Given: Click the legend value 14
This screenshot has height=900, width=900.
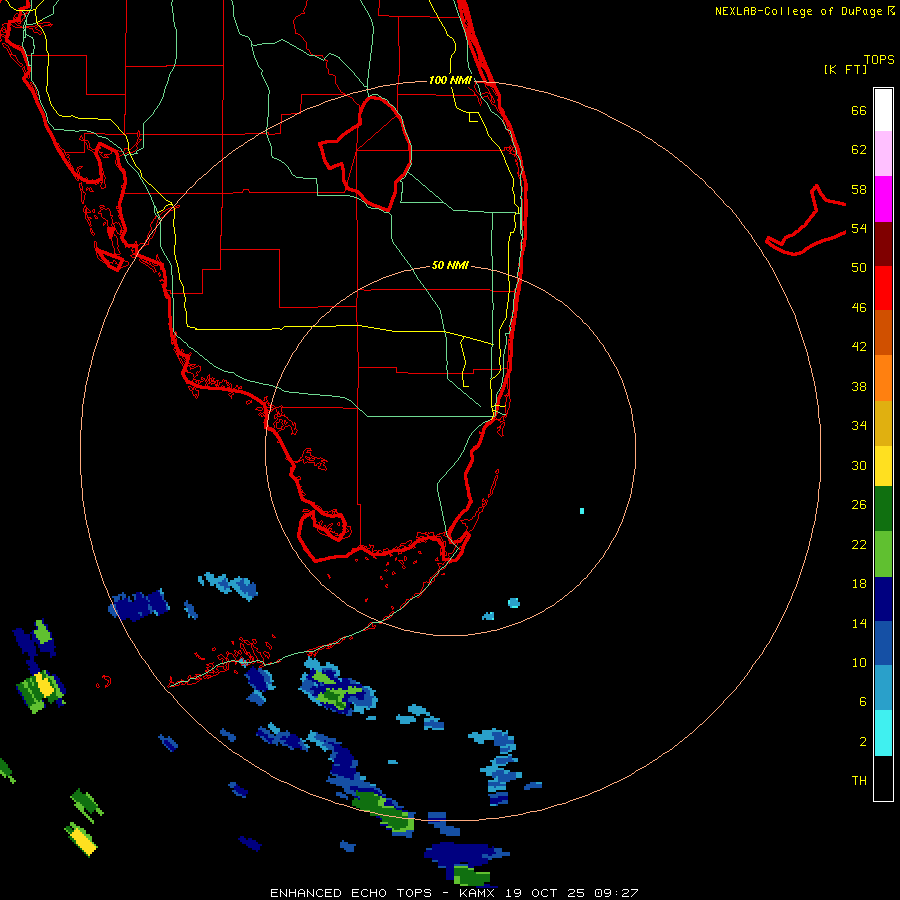Looking at the screenshot, I should click(859, 623).
